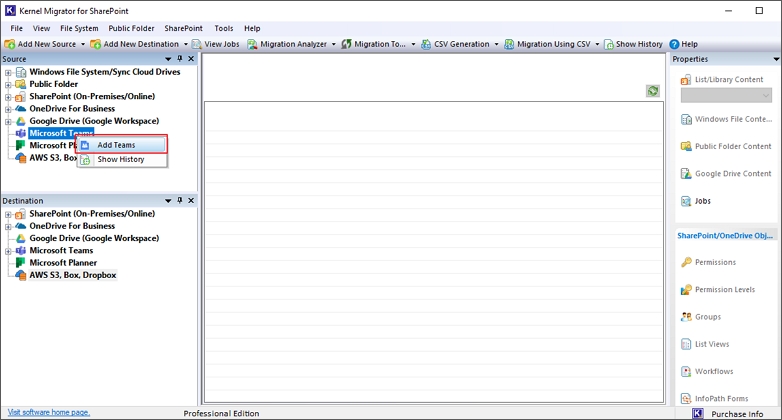The height and width of the screenshot is (420, 782).
Task: Open the CSV Generation dropdown arrow
Action: pos(496,44)
